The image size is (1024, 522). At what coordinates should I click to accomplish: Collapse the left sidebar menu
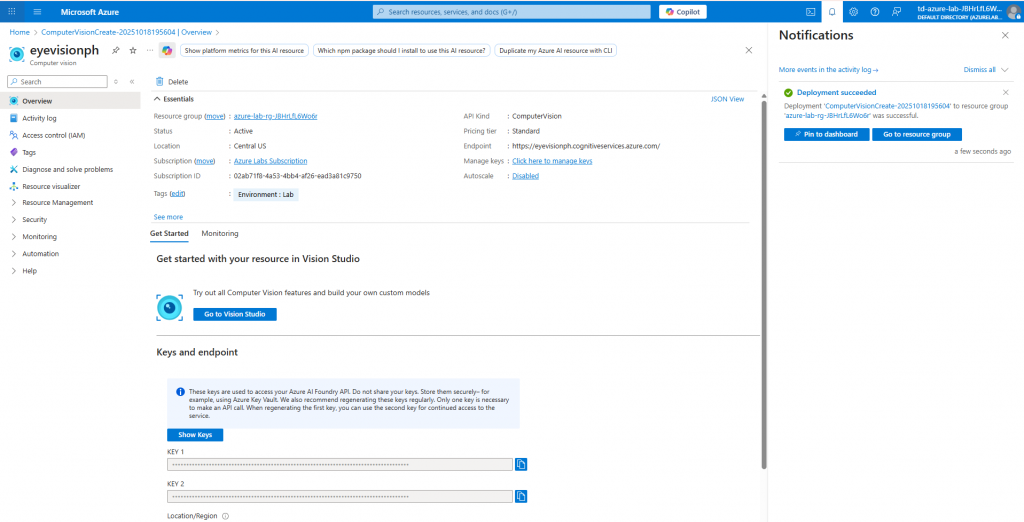tap(131, 81)
